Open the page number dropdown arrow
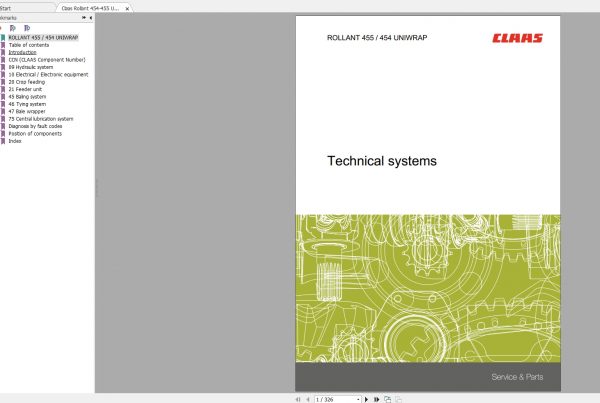 tap(358, 400)
